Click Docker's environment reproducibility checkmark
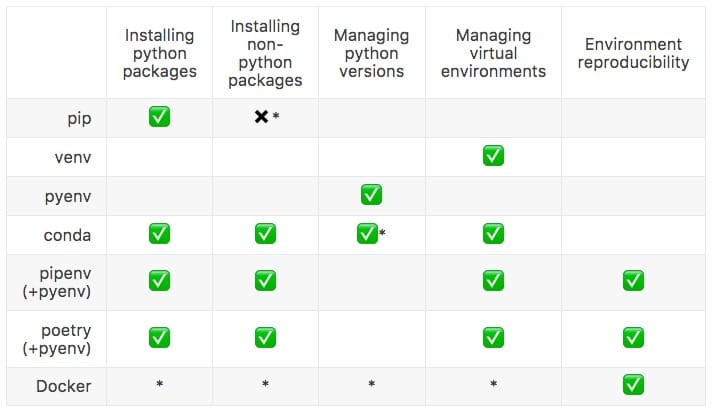713x412 pixels. click(x=632, y=383)
